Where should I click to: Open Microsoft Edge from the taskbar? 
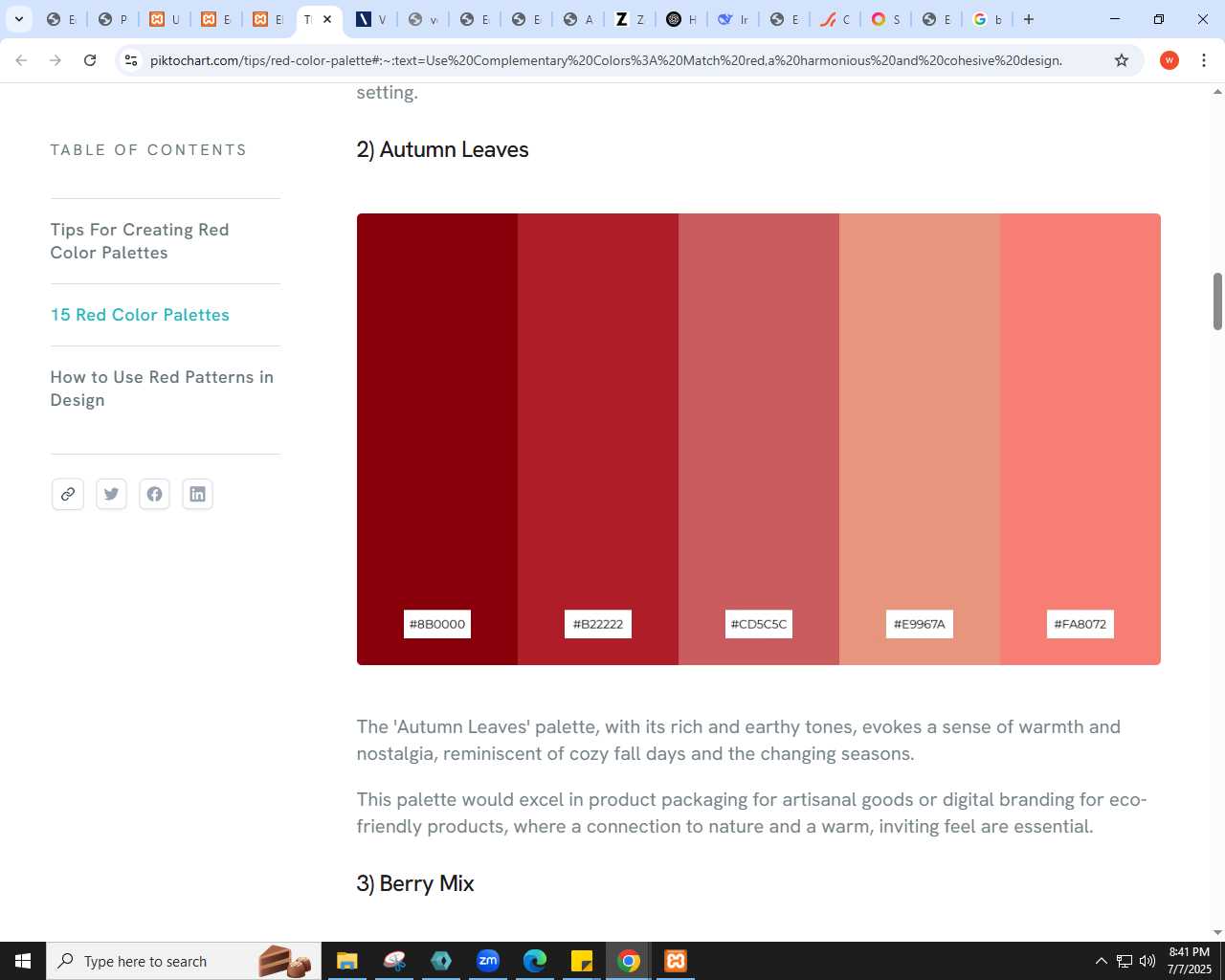tap(535, 961)
